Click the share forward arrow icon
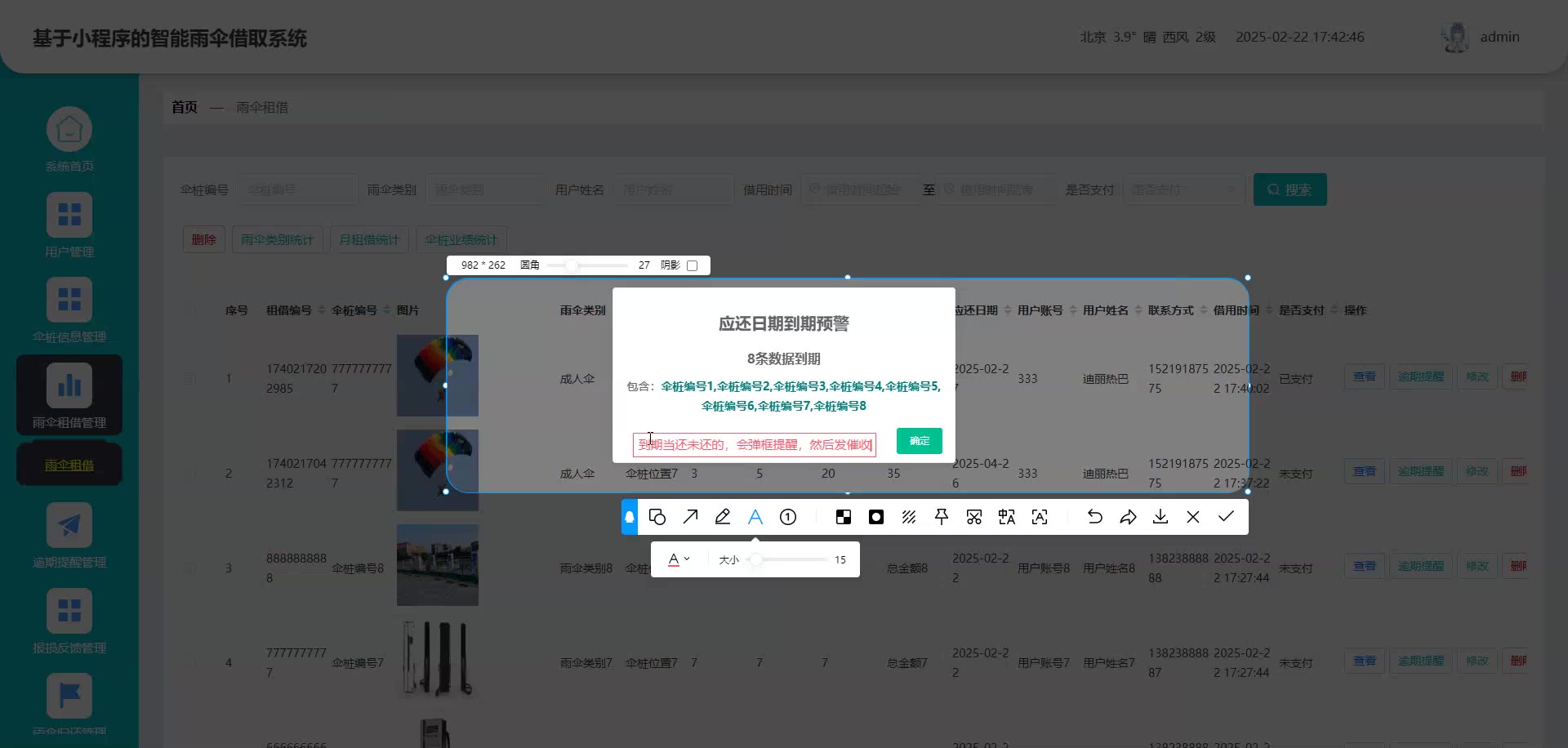The height and width of the screenshot is (748, 1568). [x=1128, y=517]
